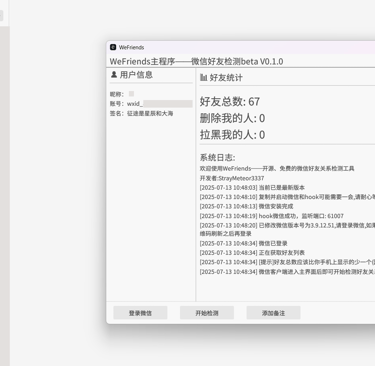The height and width of the screenshot is (366, 375).
Task: Click log entry 正在获取好友列表
Action: (252, 253)
